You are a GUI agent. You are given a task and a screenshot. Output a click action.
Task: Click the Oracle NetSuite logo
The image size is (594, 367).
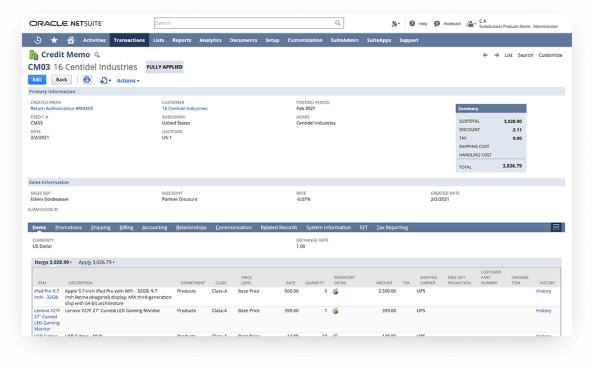click(x=66, y=23)
